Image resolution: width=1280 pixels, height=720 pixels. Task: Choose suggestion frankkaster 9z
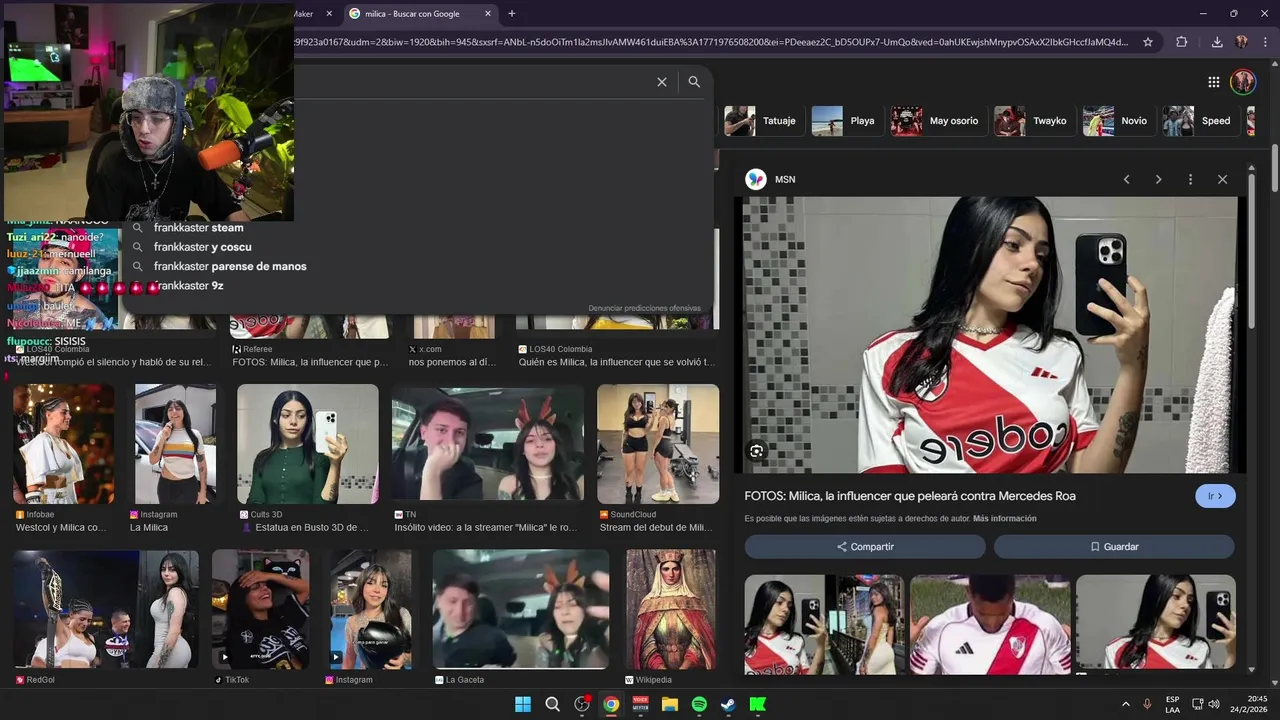[188, 286]
